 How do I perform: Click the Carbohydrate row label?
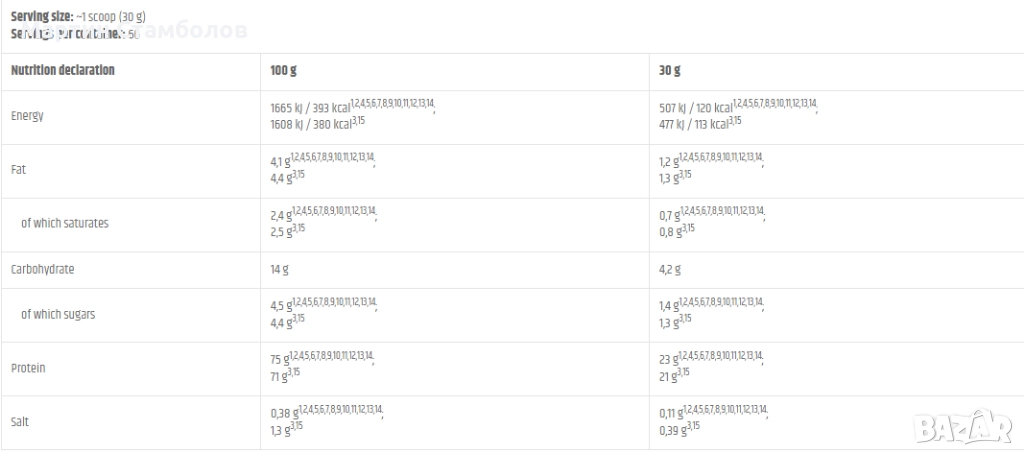[x=43, y=270]
